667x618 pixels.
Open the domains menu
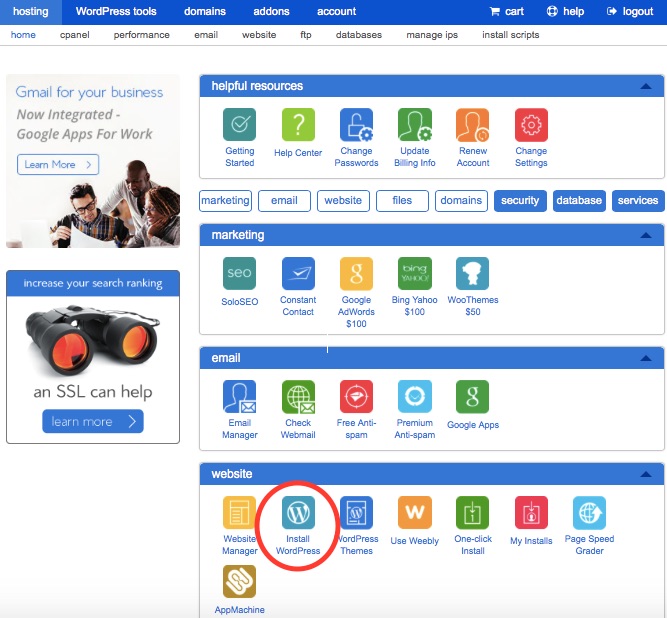[205, 11]
